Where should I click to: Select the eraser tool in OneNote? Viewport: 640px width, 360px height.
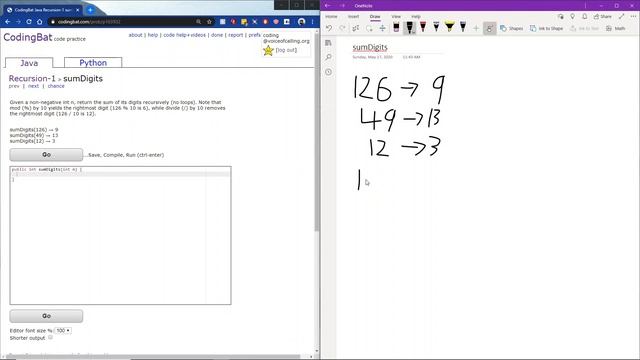point(396,28)
